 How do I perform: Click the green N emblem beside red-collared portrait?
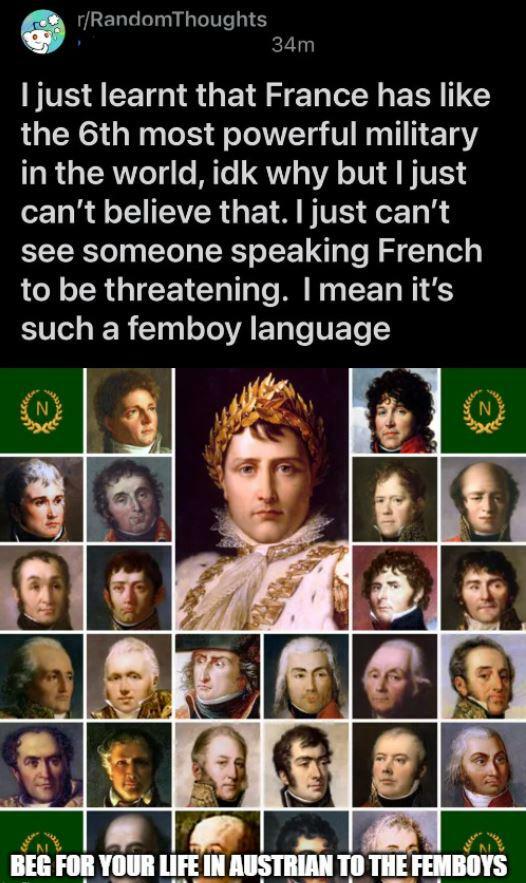(483, 411)
